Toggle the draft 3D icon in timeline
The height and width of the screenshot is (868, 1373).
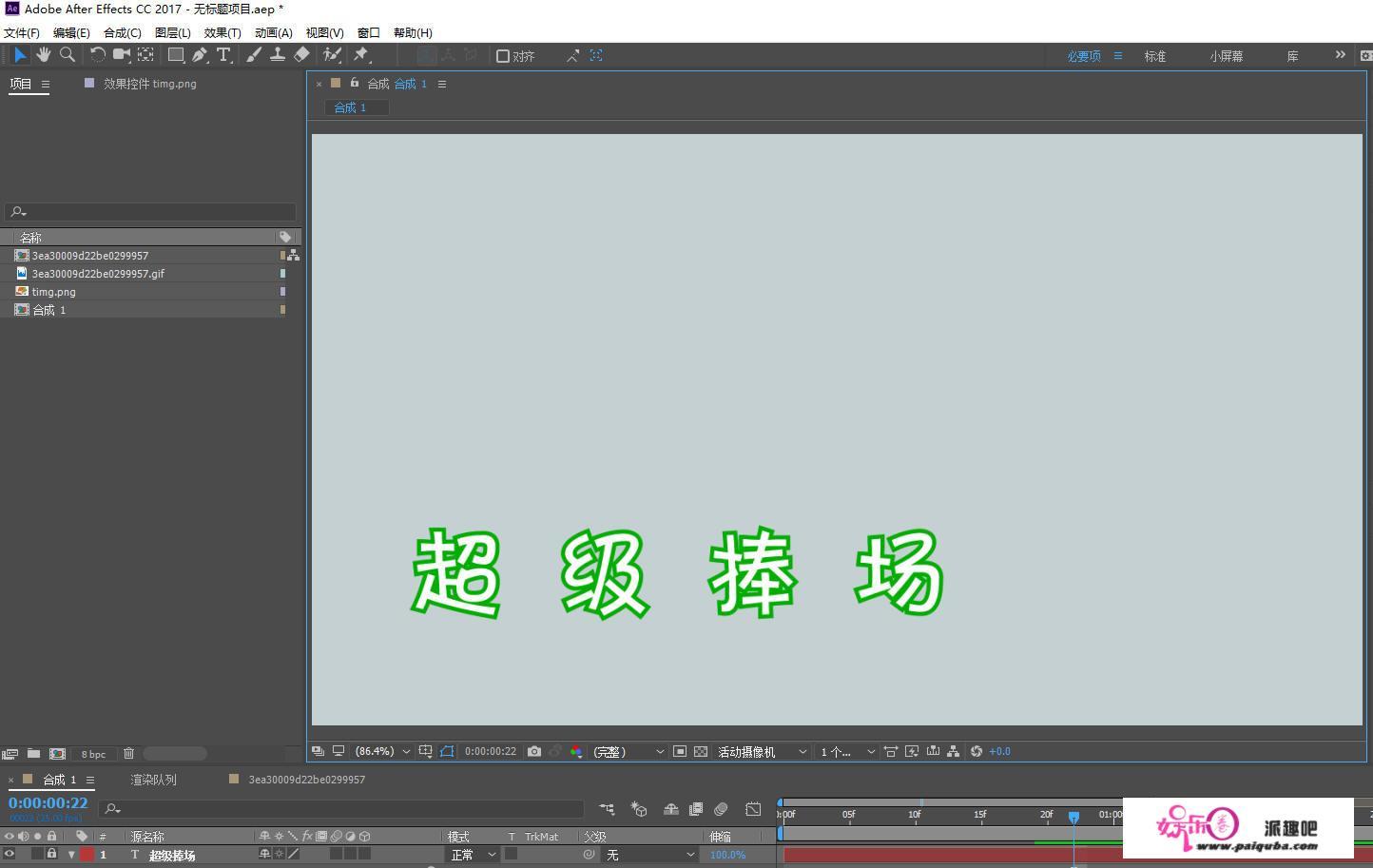(x=639, y=809)
